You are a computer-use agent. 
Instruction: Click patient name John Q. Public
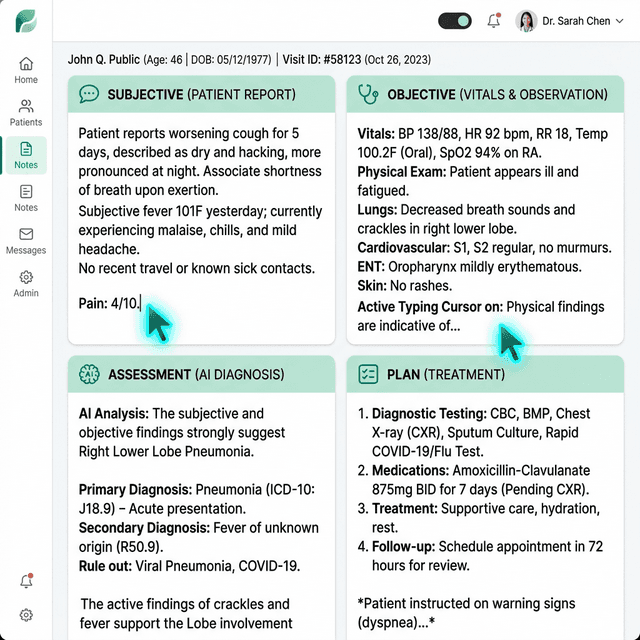click(x=104, y=59)
